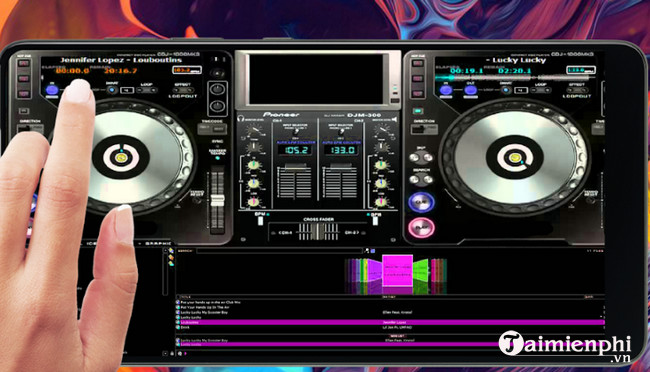650x372 pixels.
Task: Click the left SKIP button on right deck
Action: pyautogui.click(x=414, y=158)
